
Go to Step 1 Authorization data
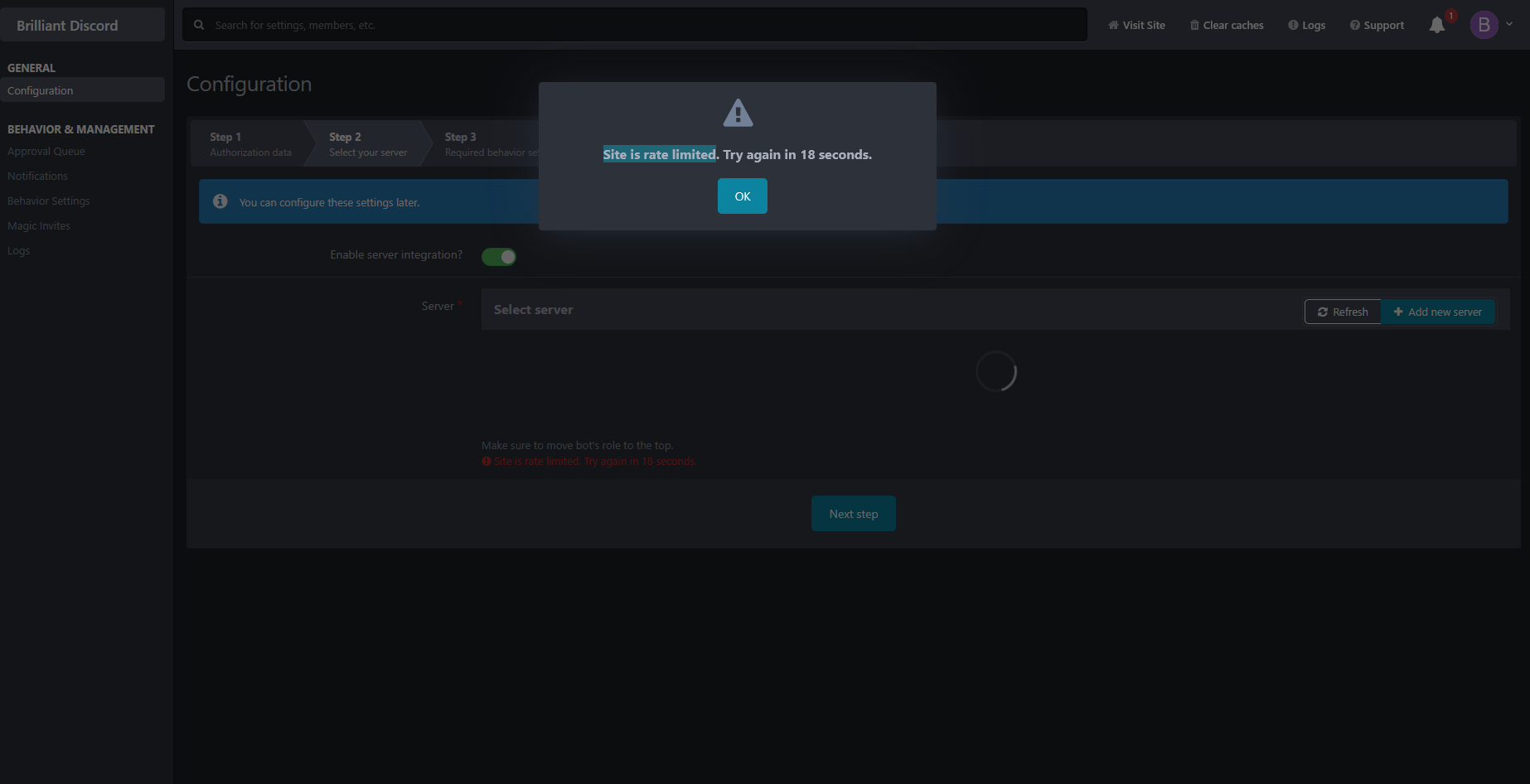(249, 144)
